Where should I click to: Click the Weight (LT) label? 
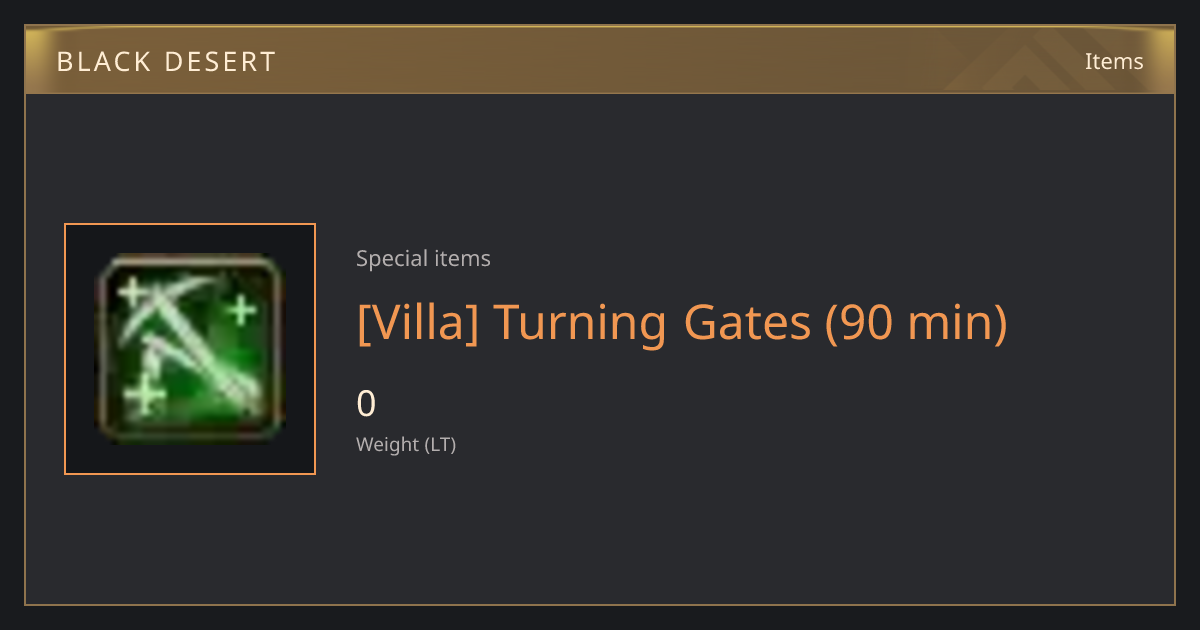pos(406,444)
